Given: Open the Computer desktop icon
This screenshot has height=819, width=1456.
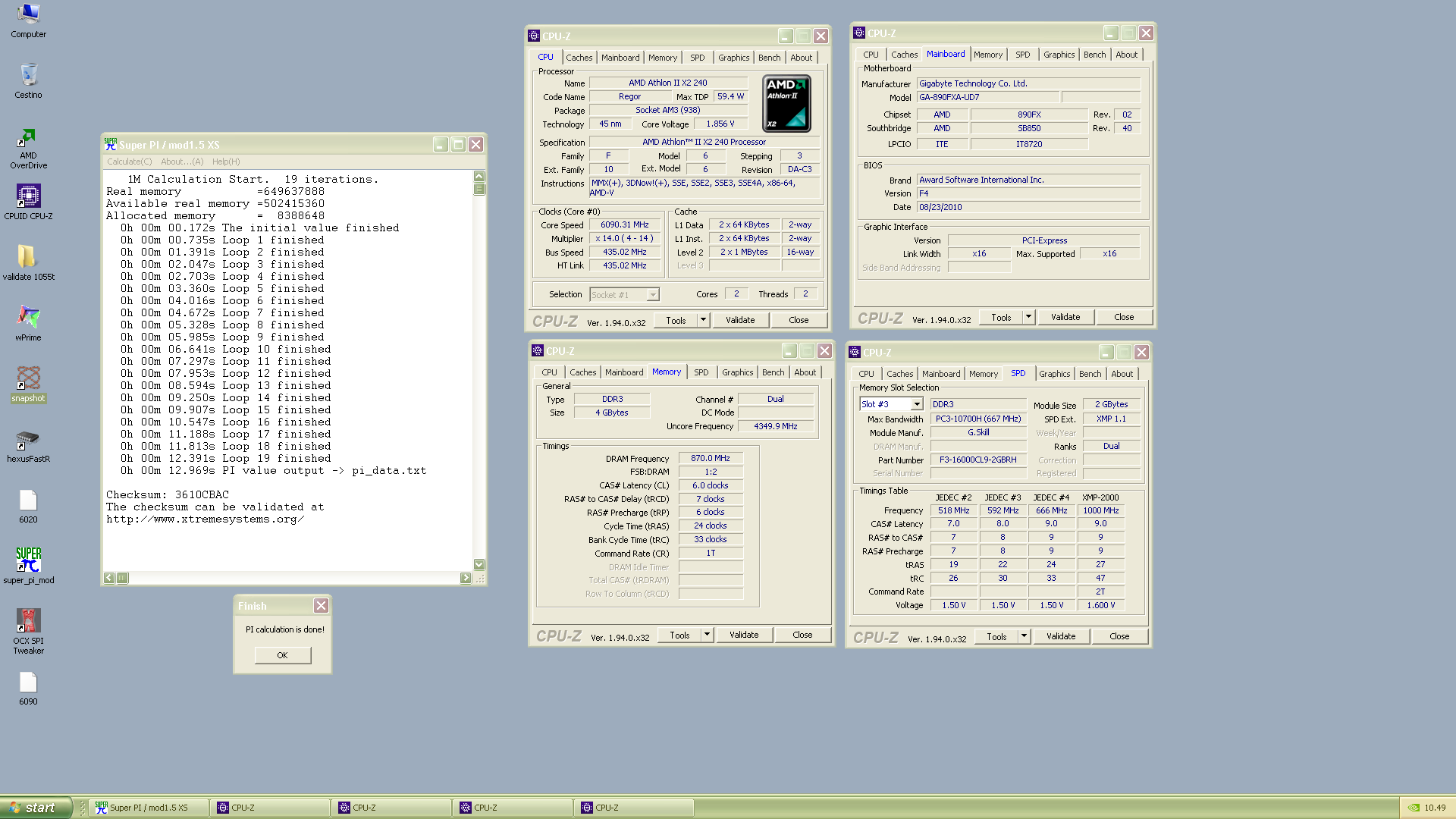Looking at the screenshot, I should click(x=28, y=20).
